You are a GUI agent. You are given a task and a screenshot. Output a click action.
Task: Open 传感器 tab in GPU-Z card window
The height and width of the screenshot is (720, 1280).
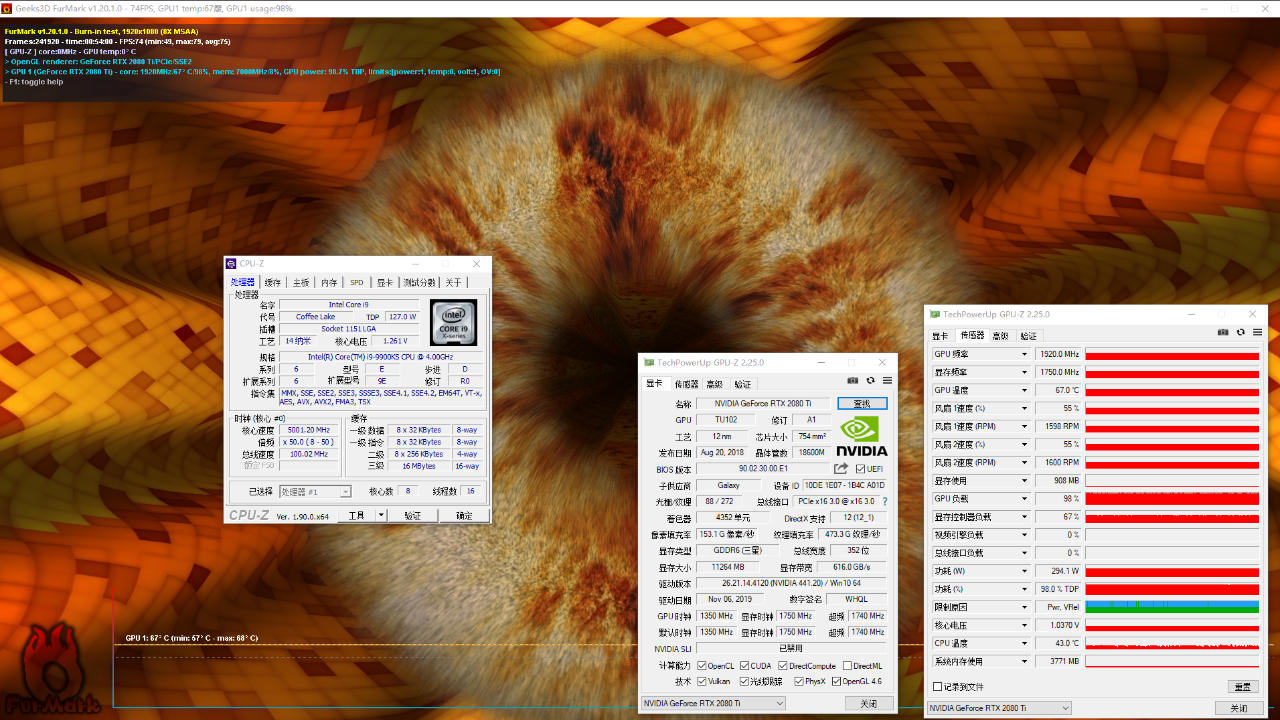[686, 384]
